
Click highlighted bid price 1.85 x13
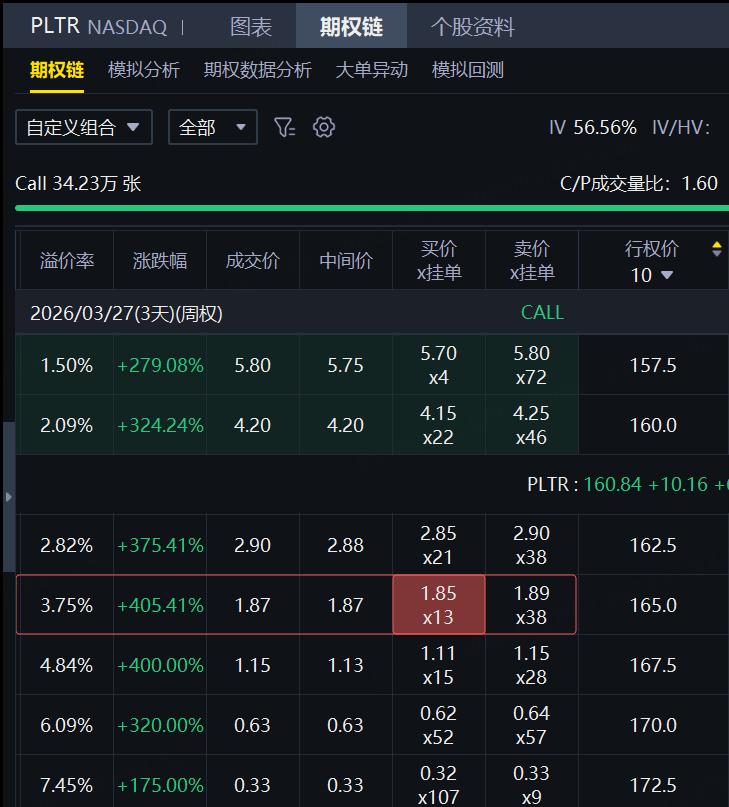[x=438, y=604]
